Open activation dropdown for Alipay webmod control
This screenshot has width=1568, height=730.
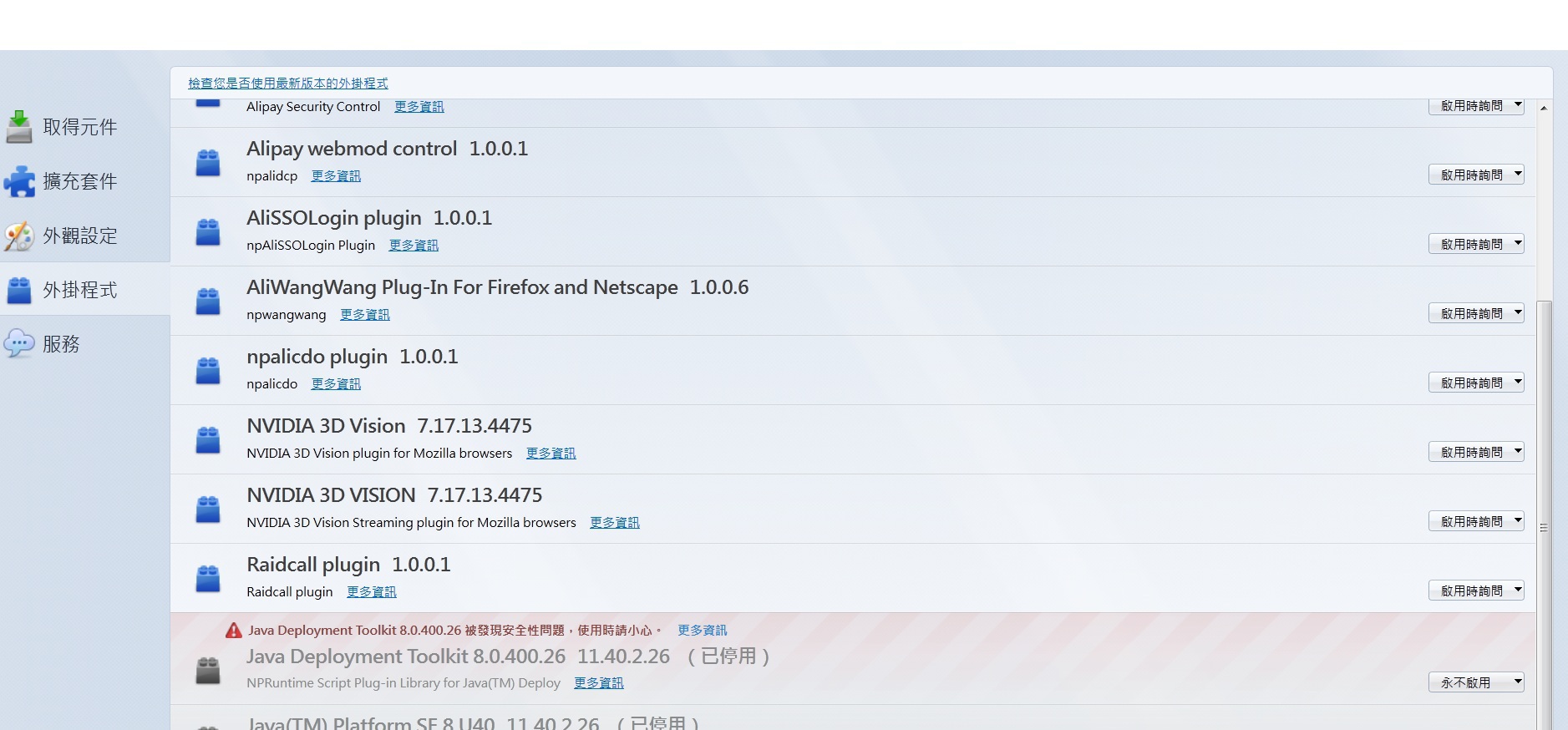[x=1476, y=175]
